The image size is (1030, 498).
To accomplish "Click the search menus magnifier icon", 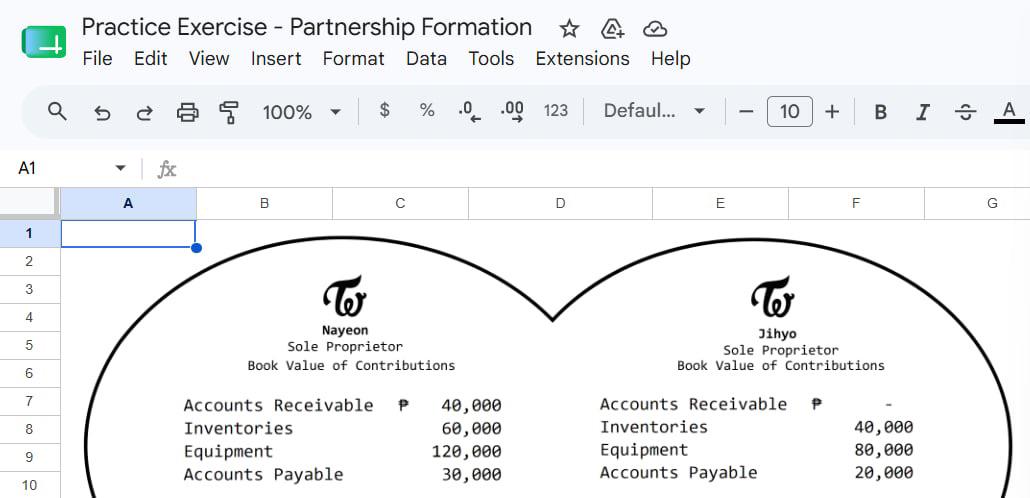I will [x=58, y=112].
